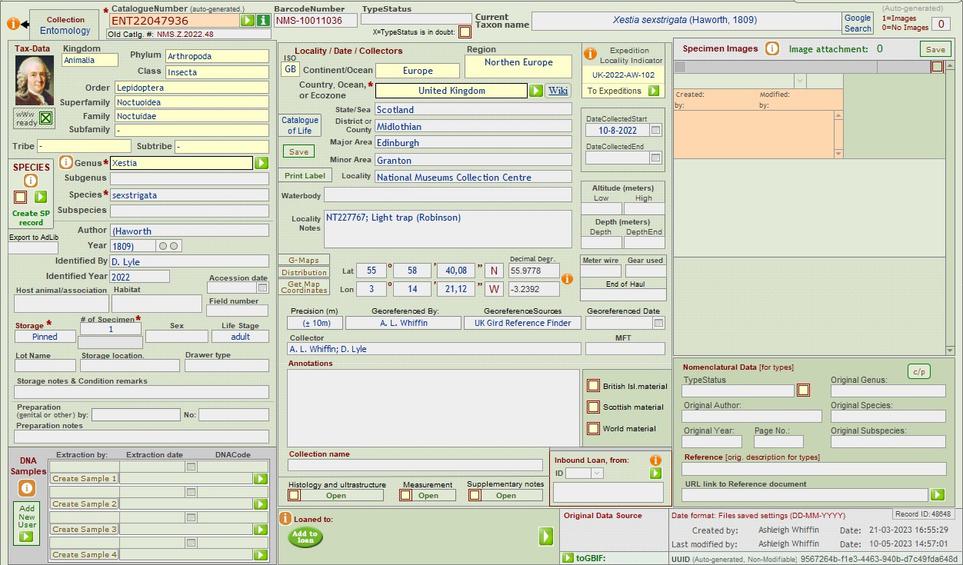Click the Google Search button
Viewport: 963px width, 565px height.
click(x=857, y=23)
